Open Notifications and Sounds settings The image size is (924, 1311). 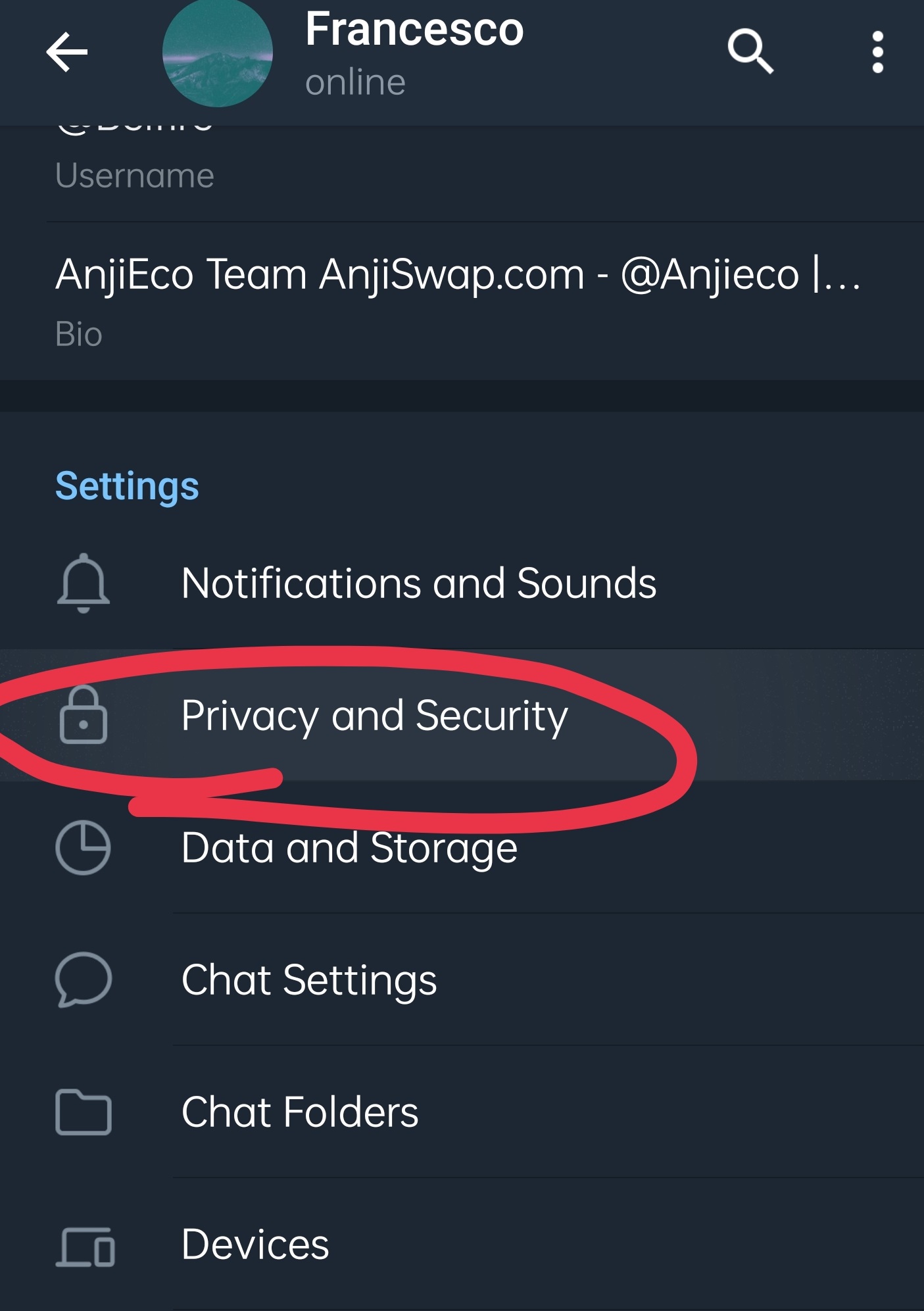pos(418,583)
